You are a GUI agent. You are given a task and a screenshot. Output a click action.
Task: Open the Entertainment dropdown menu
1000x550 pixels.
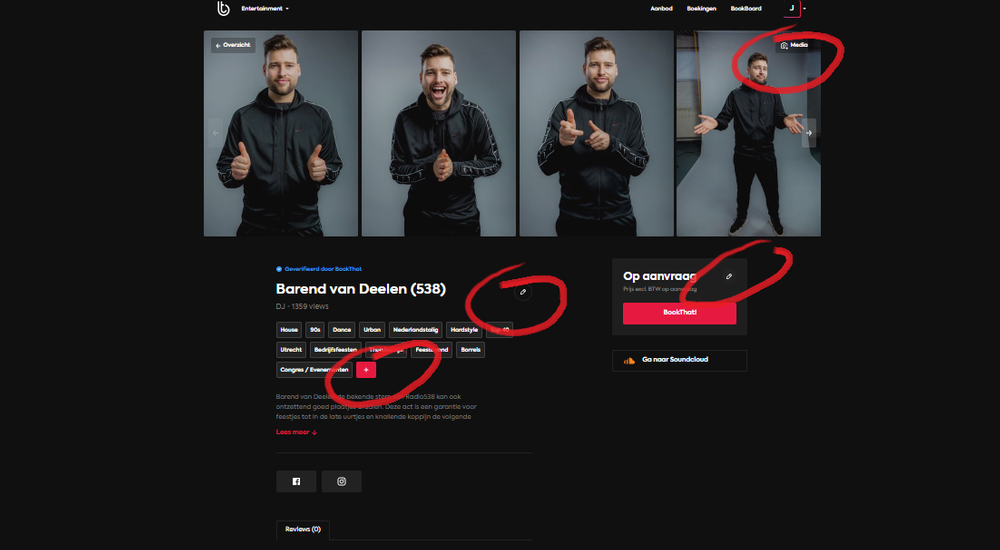(265, 8)
